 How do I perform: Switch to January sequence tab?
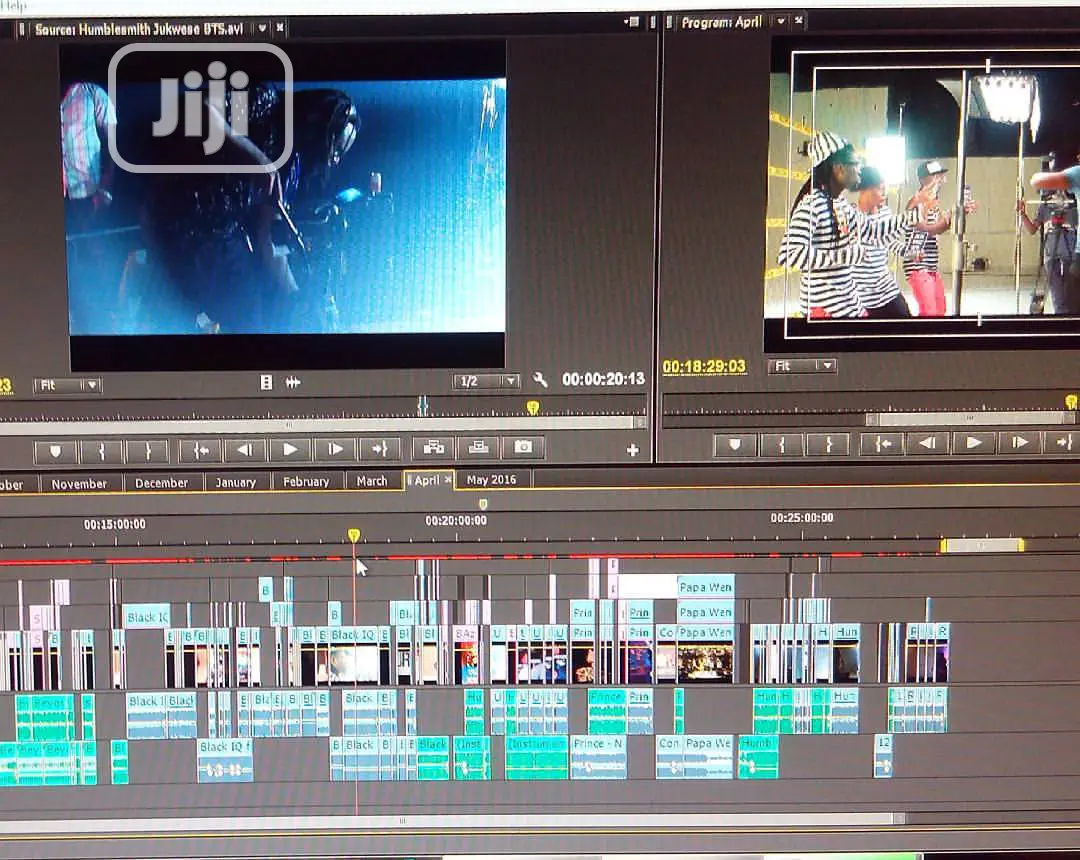[236, 483]
